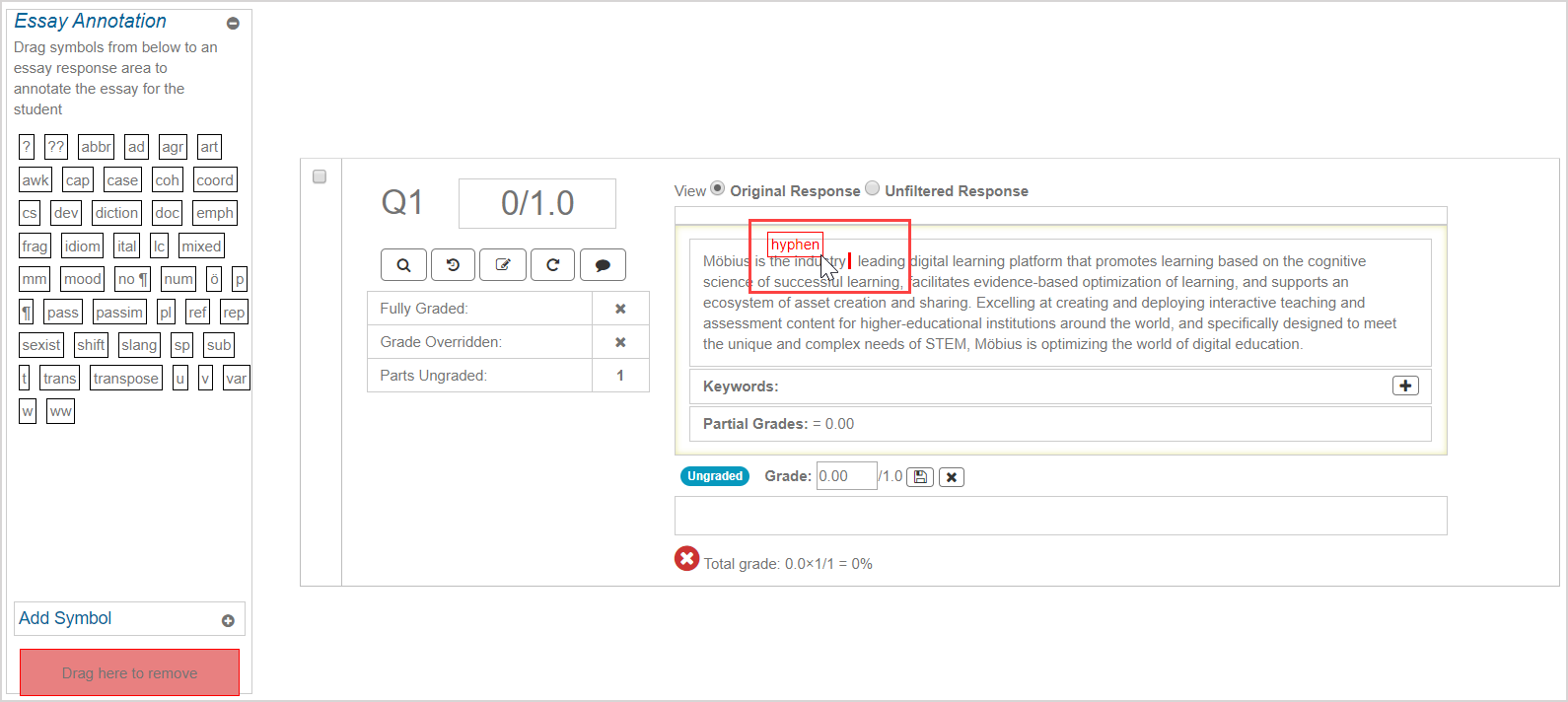Viewport: 1568px width, 702px height.
Task: Select the Original Response radio button
Action: (718, 188)
